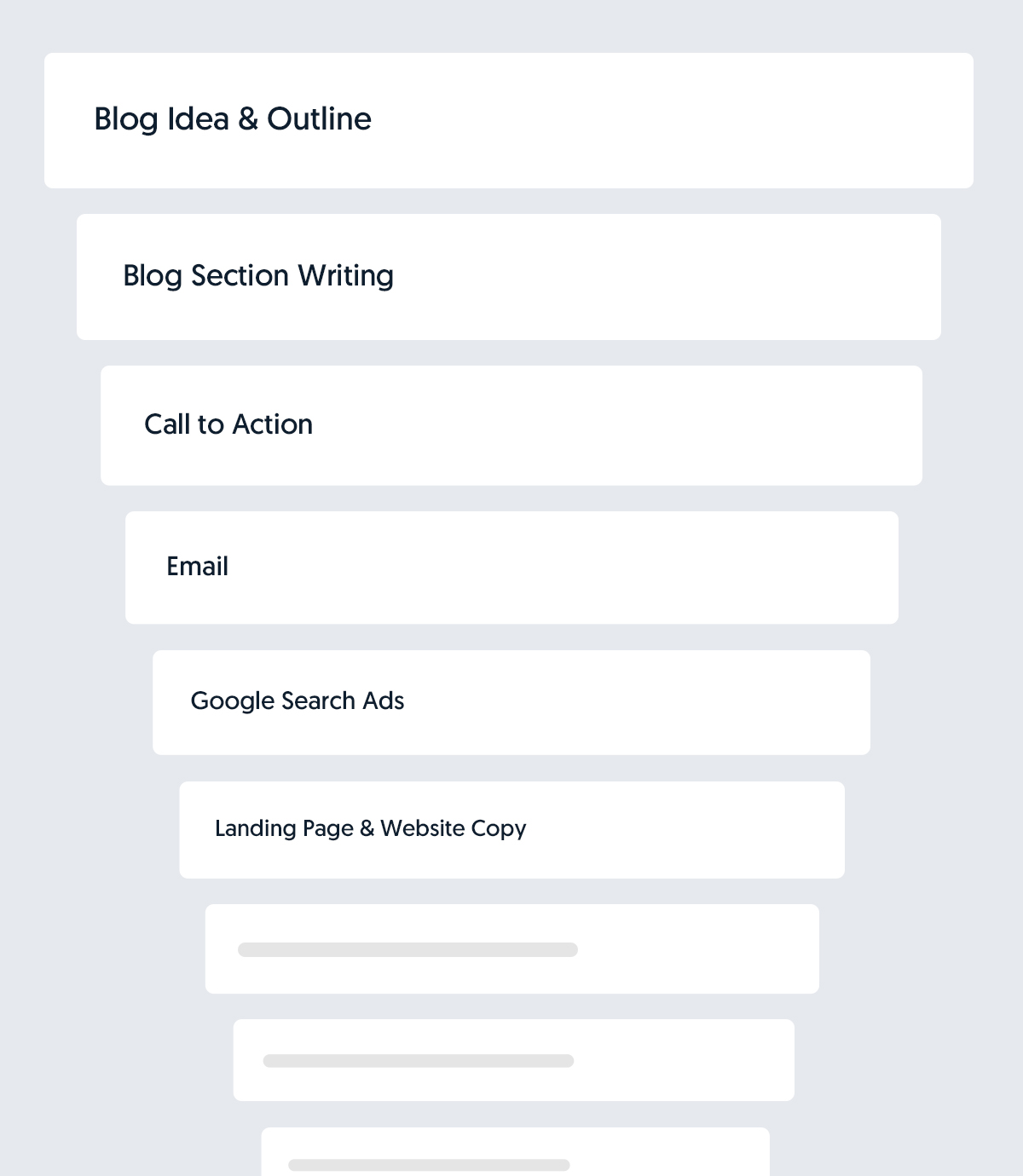Select the first blank placeholder card
Screen dimensions: 1023x1176
tap(512, 948)
